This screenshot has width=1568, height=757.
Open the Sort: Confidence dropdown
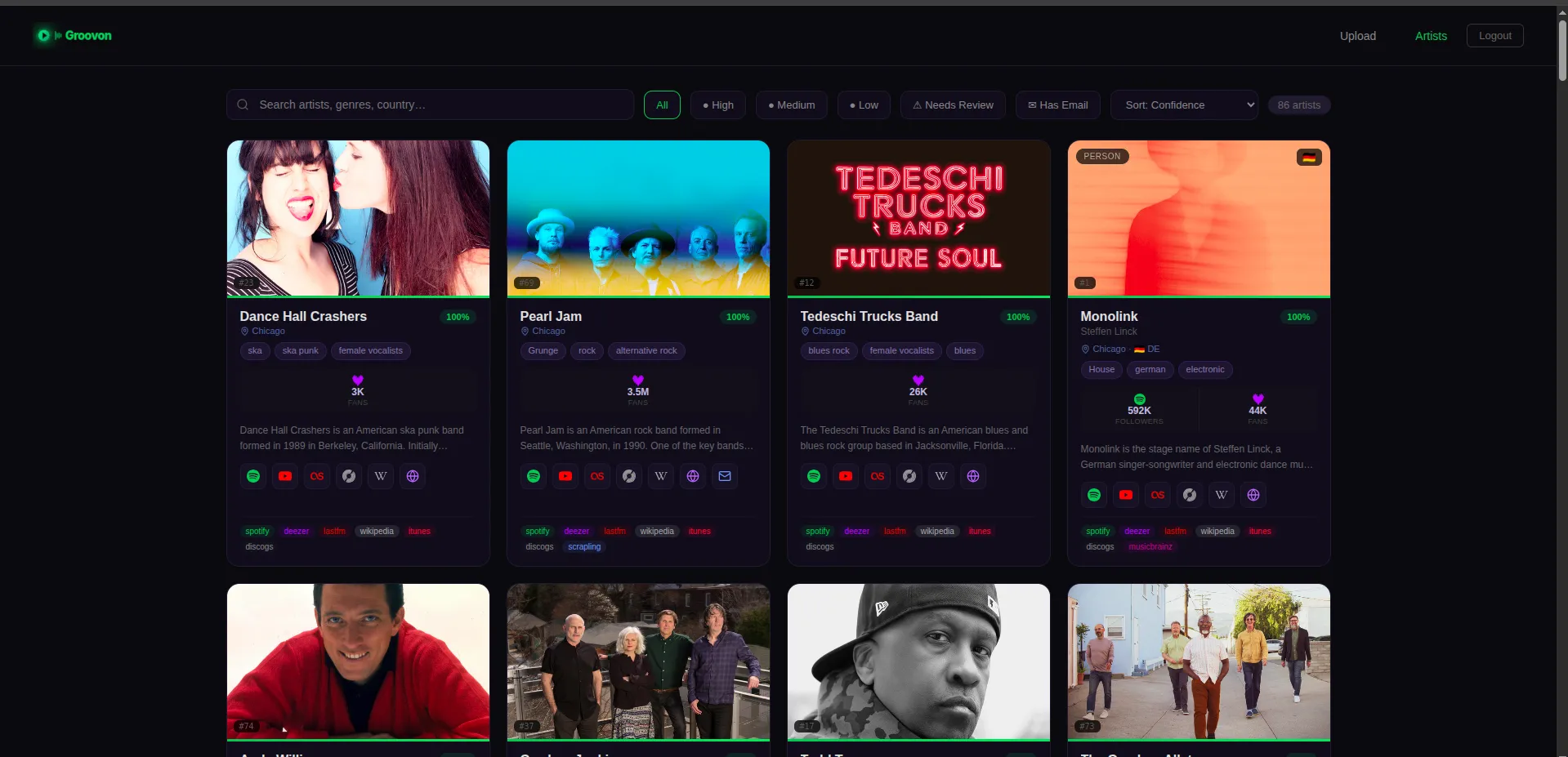click(x=1184, y=105)
